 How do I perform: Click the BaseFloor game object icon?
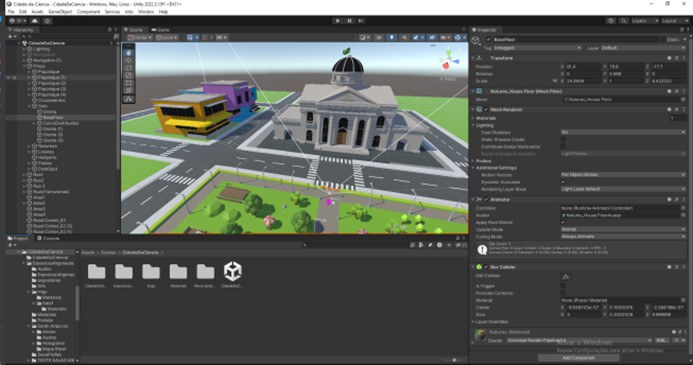pyautogui.click(x=476, y=40)
